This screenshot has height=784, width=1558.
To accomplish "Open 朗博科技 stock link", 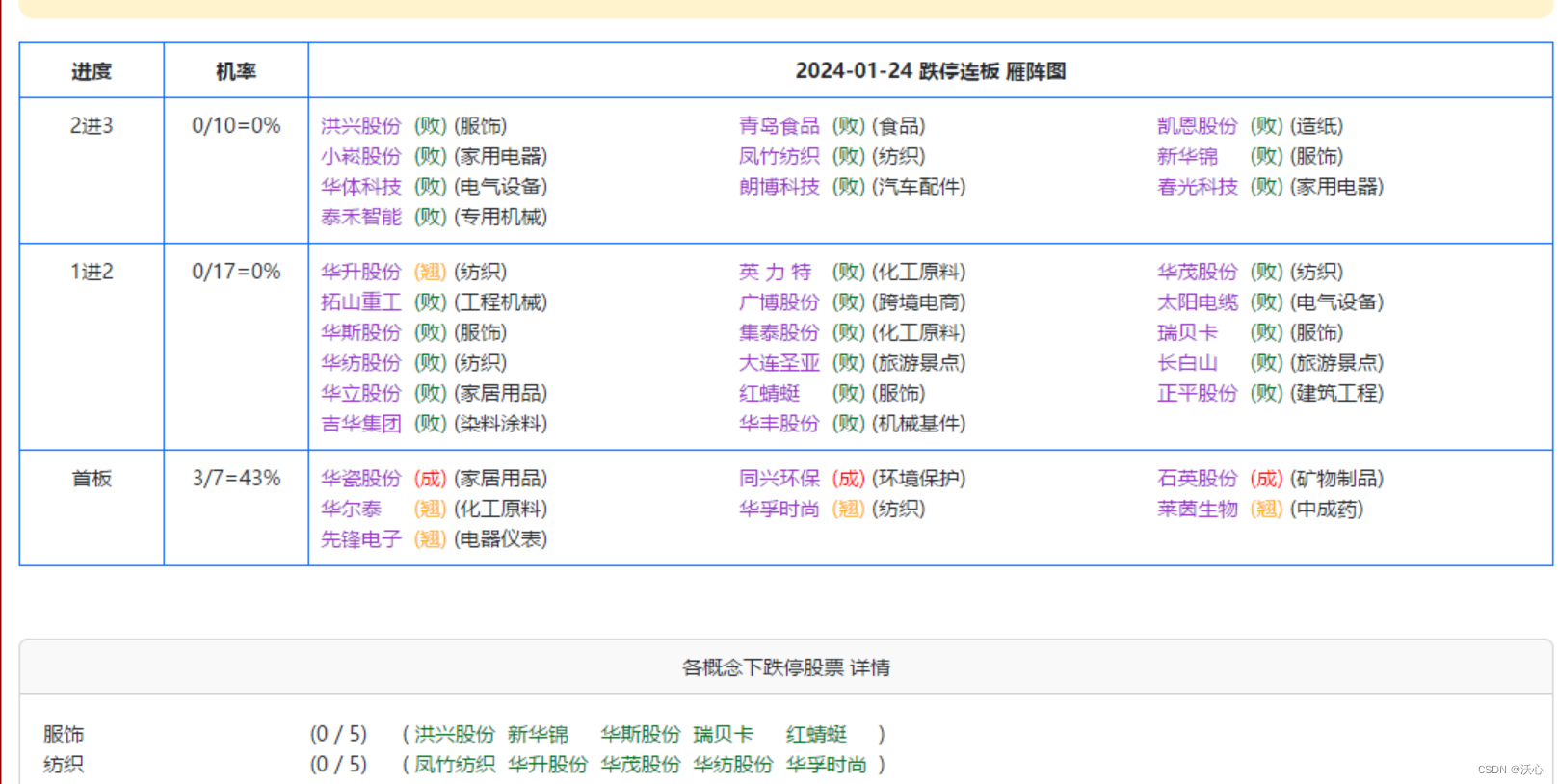I will tap(779, 187).
